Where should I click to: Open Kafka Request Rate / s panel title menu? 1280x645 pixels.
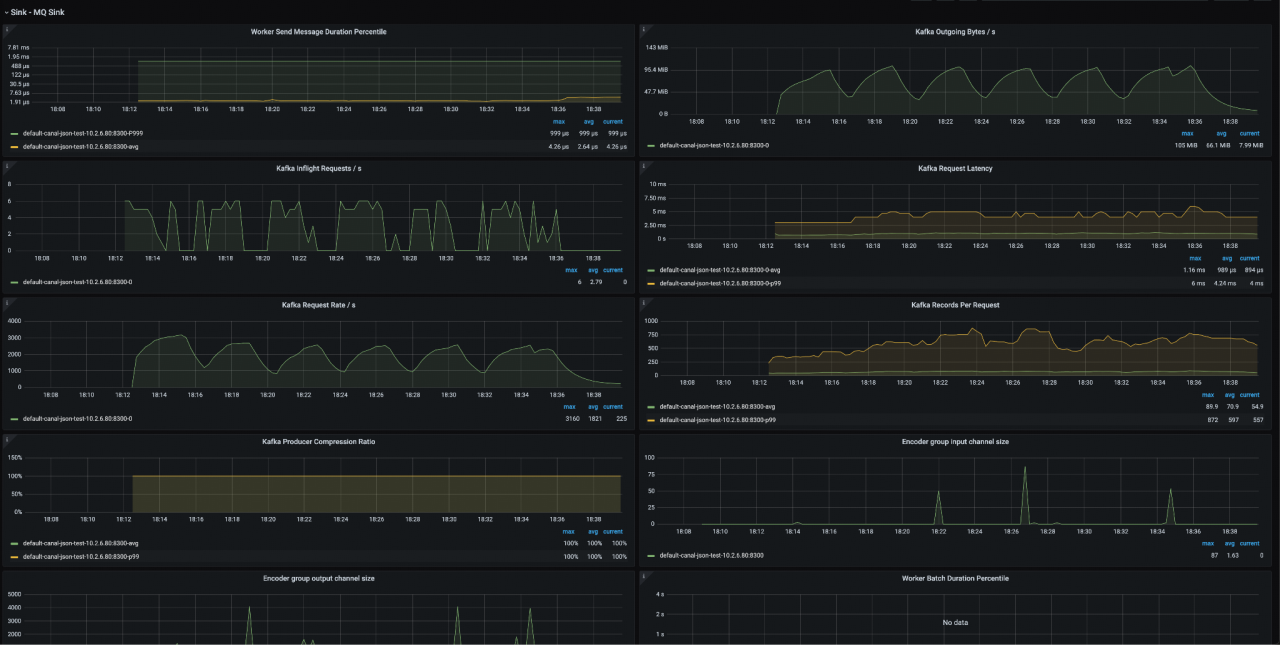pyautogui.click(x=318, y=305)
